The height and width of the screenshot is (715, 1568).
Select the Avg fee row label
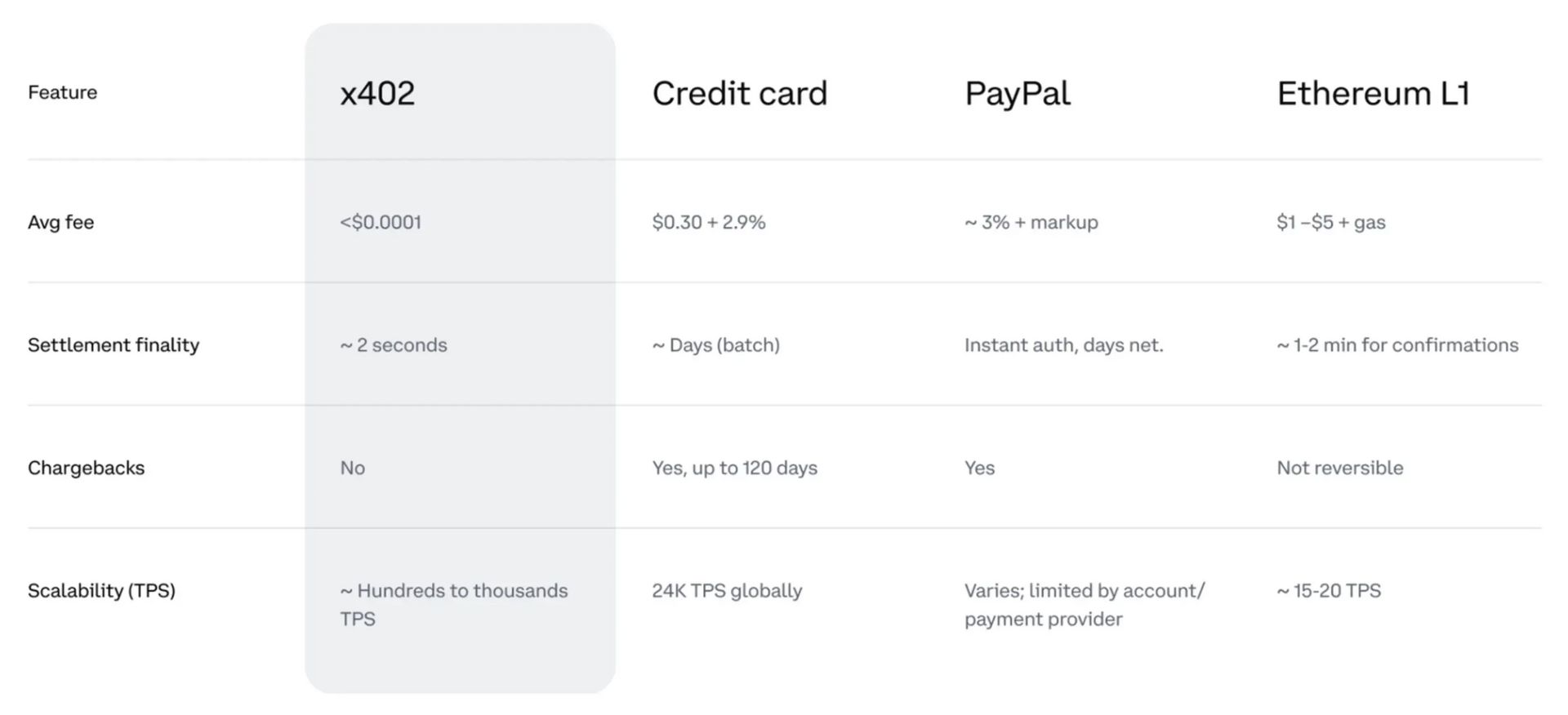[x=60, y=222]
